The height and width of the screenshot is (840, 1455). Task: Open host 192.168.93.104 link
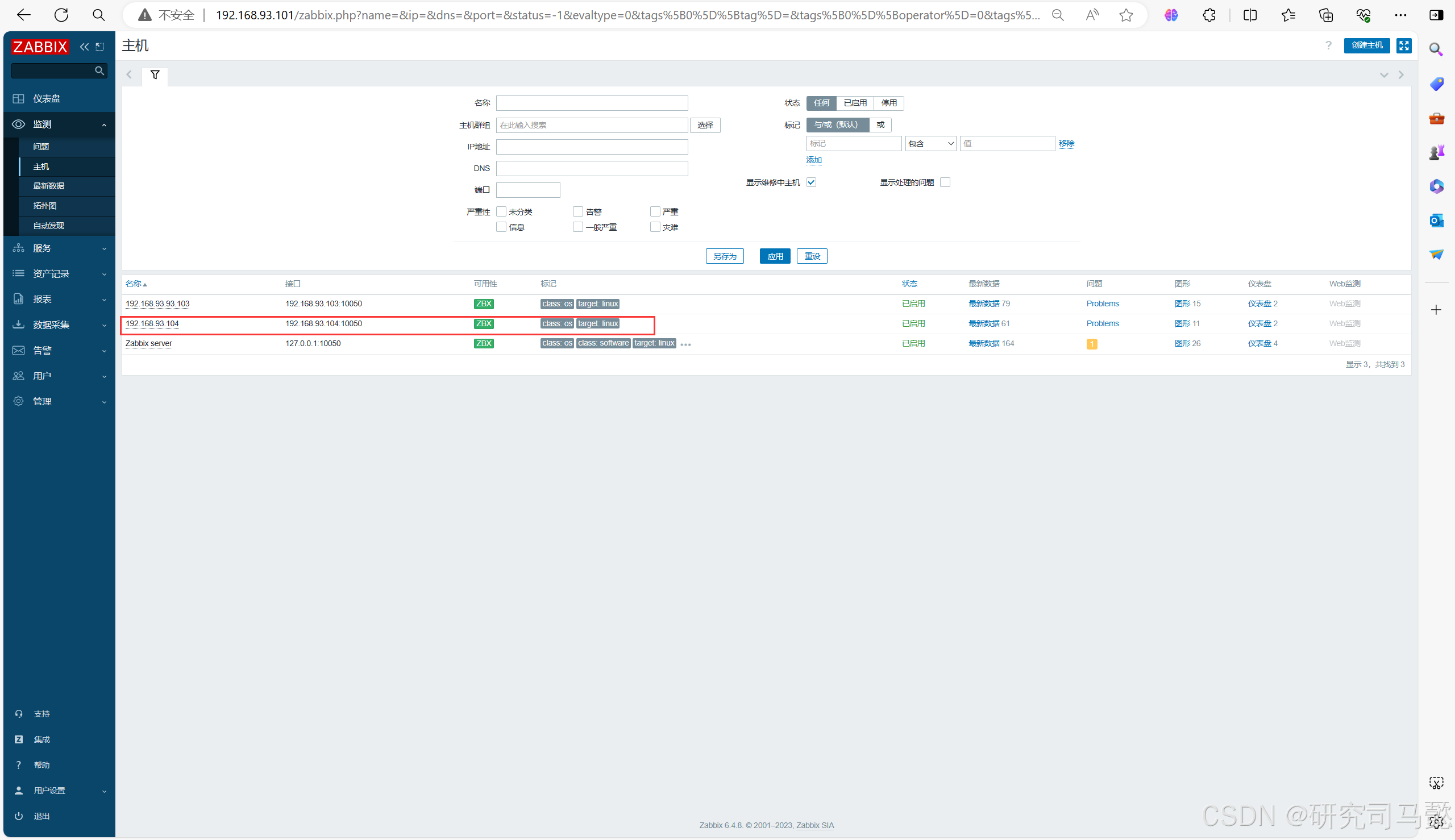152,323
